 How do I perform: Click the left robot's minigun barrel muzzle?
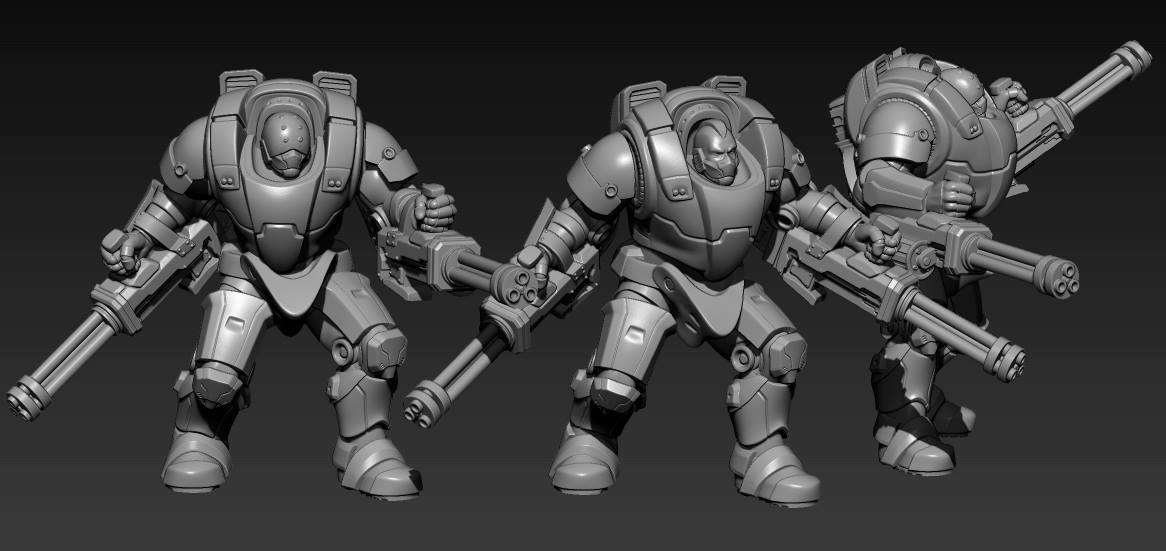point(22,398)
